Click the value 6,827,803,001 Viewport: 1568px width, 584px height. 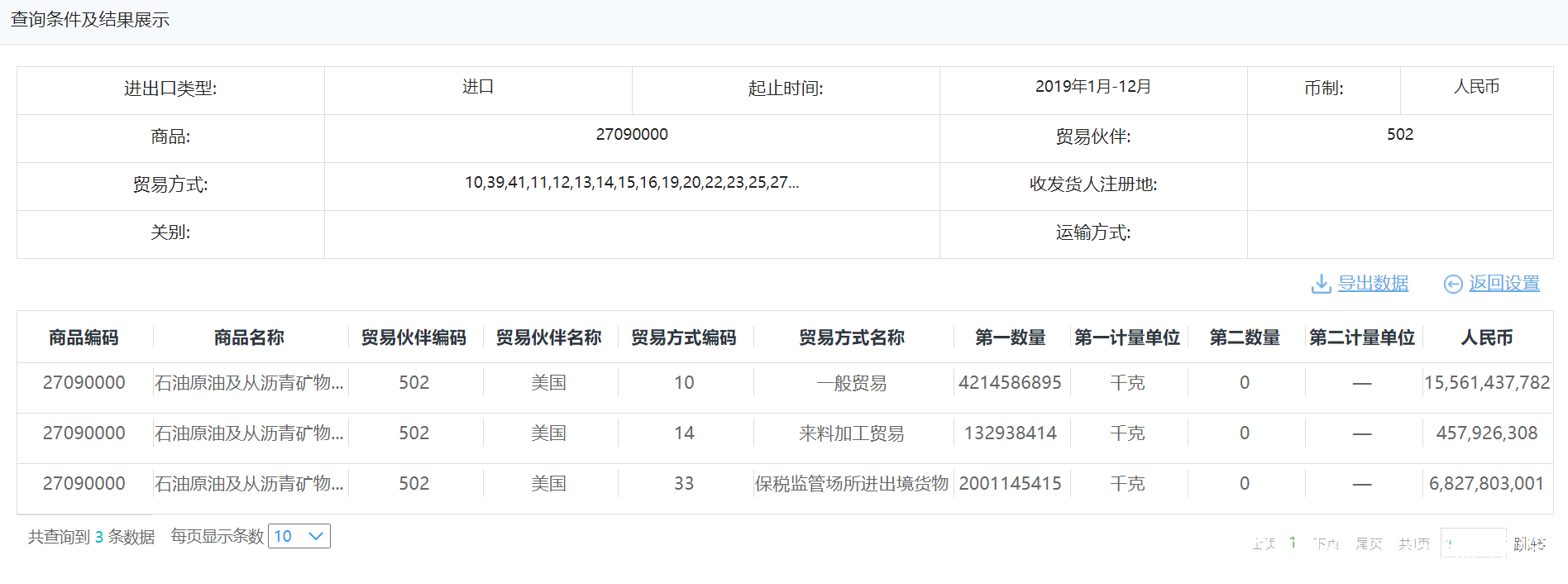(1487, 484)
